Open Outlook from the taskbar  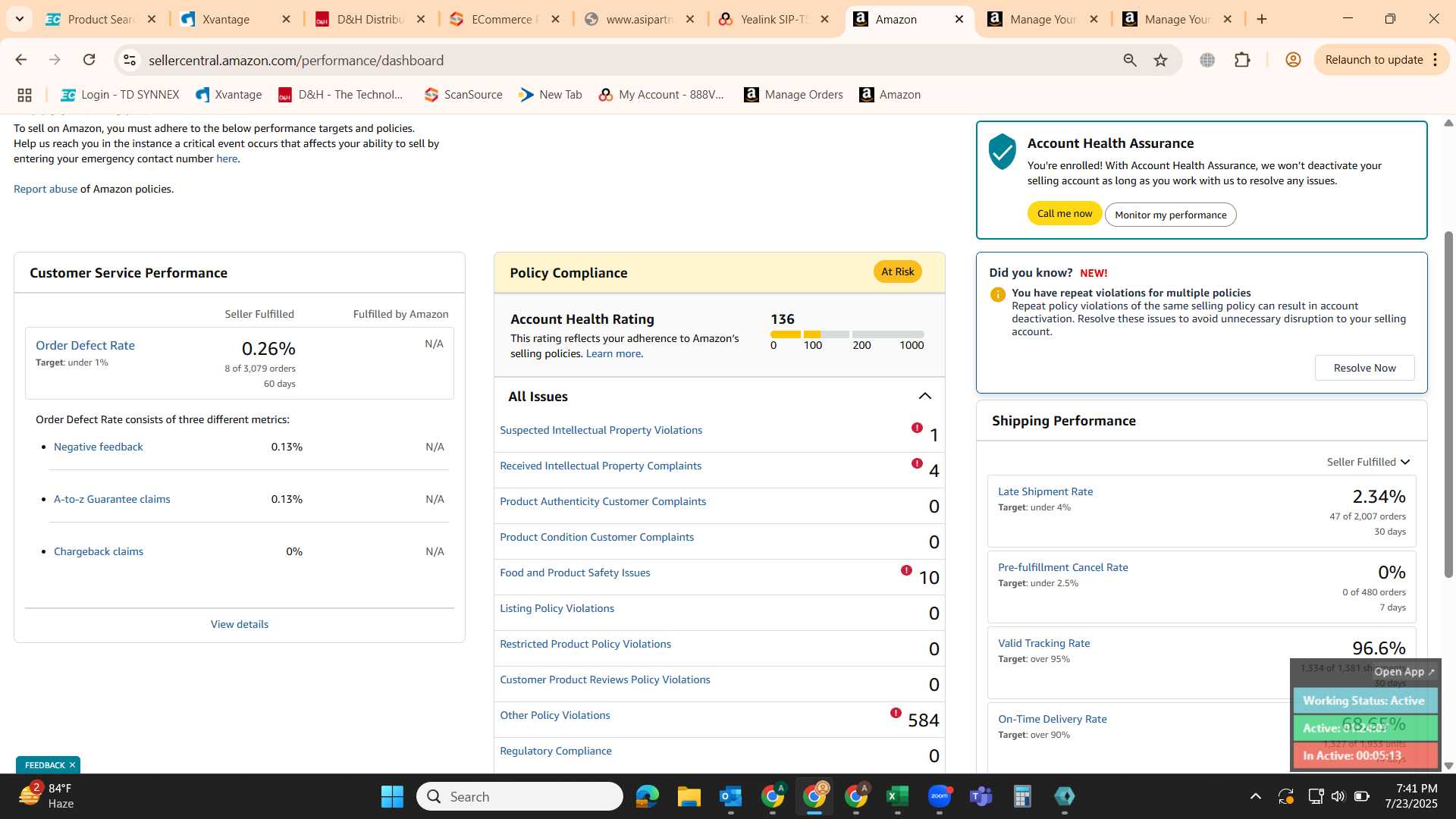pyautogui.click(x=730, y=796)
